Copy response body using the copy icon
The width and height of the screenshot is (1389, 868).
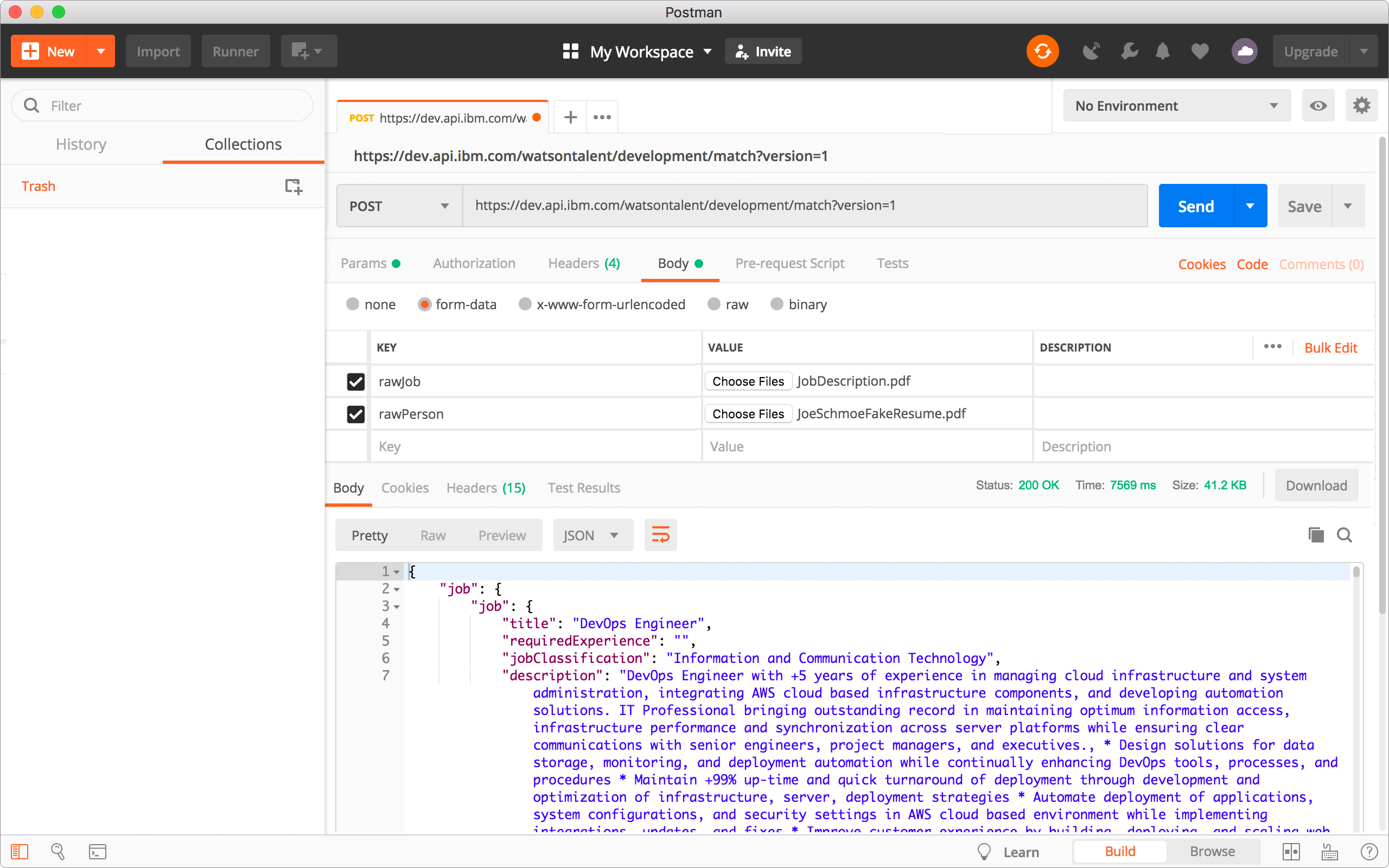tap(1316, 534)
